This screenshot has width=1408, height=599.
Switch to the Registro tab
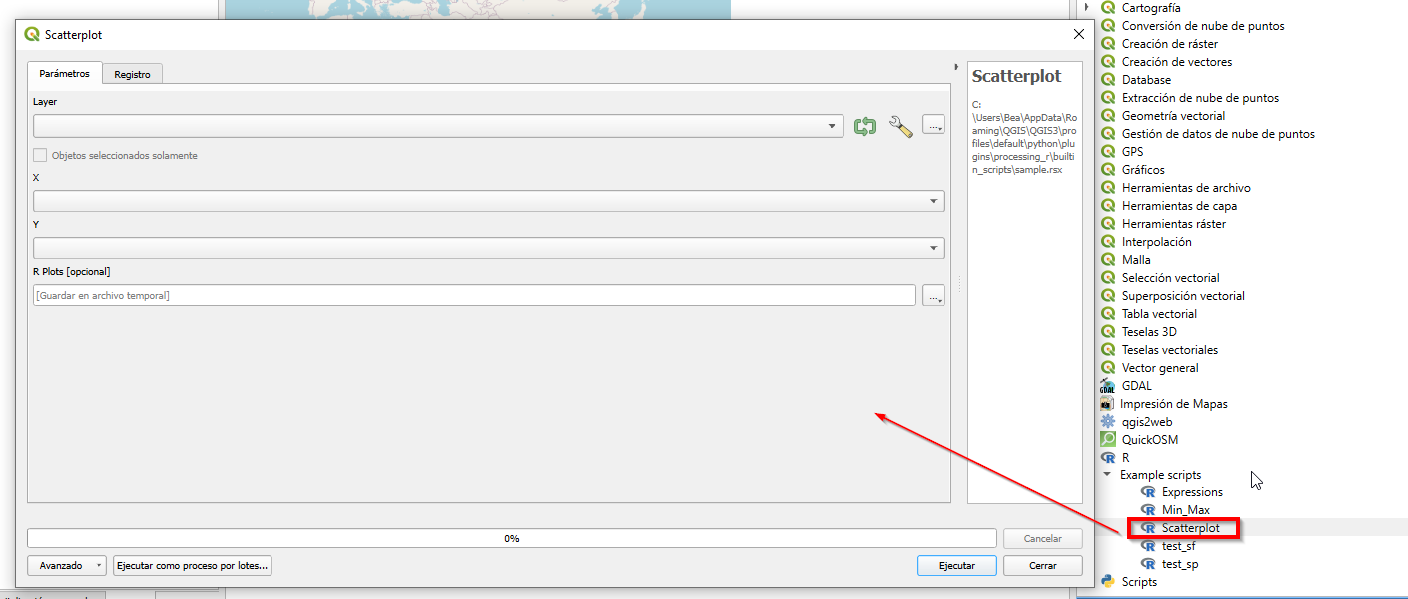coord(132,74)
